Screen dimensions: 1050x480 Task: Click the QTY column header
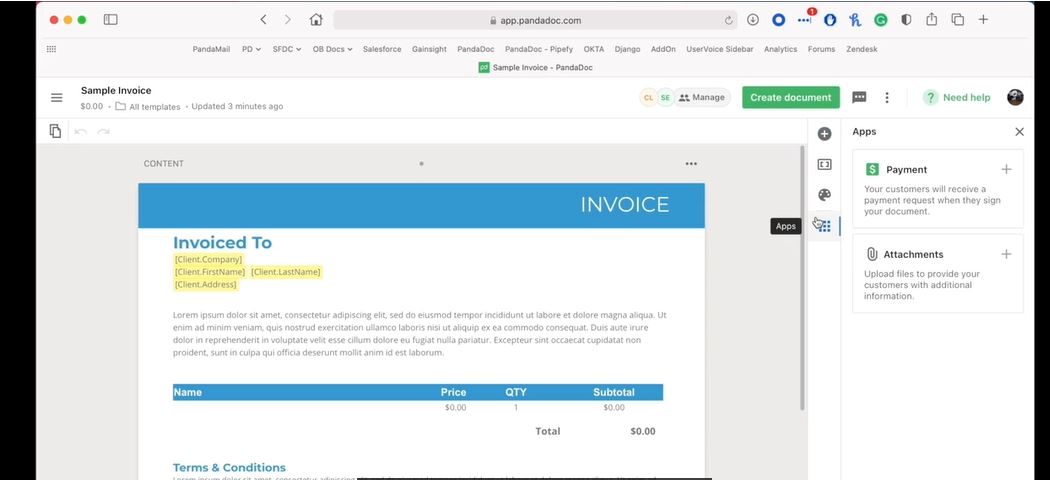(x=516, y=392)
